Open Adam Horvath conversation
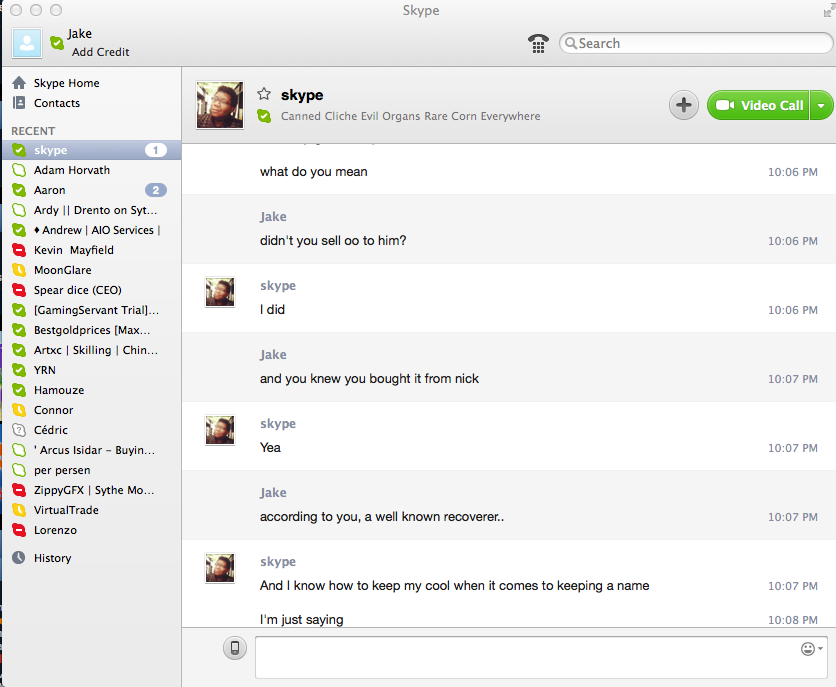 pos(92,170)
